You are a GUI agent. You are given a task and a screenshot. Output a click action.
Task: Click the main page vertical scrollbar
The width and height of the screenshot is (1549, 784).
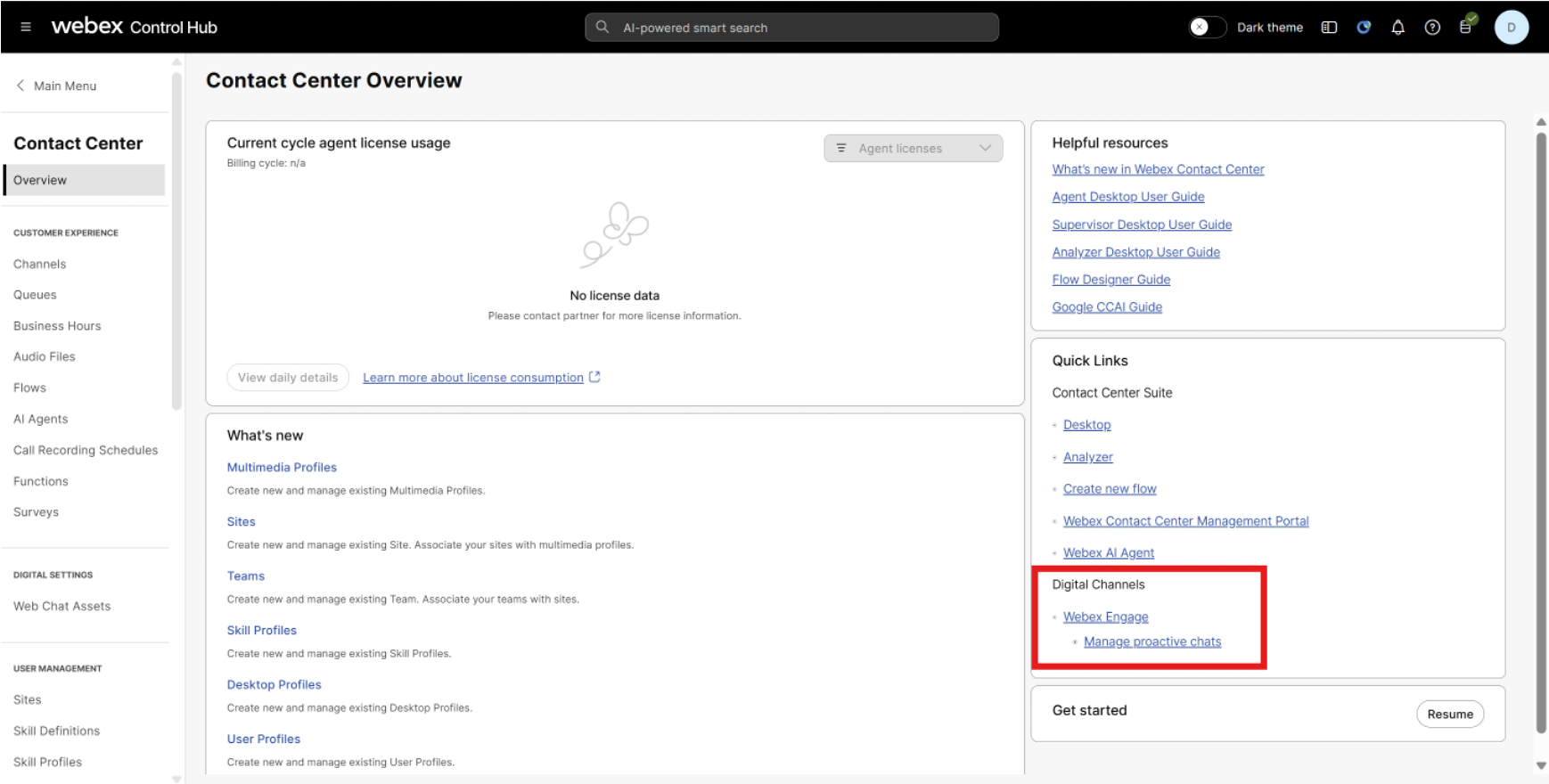[1541, 432]
